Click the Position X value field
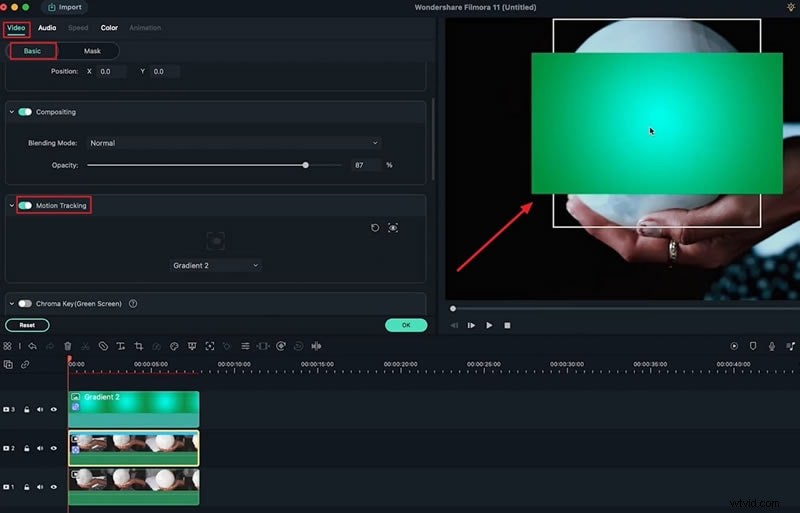 tap(112, 71)
